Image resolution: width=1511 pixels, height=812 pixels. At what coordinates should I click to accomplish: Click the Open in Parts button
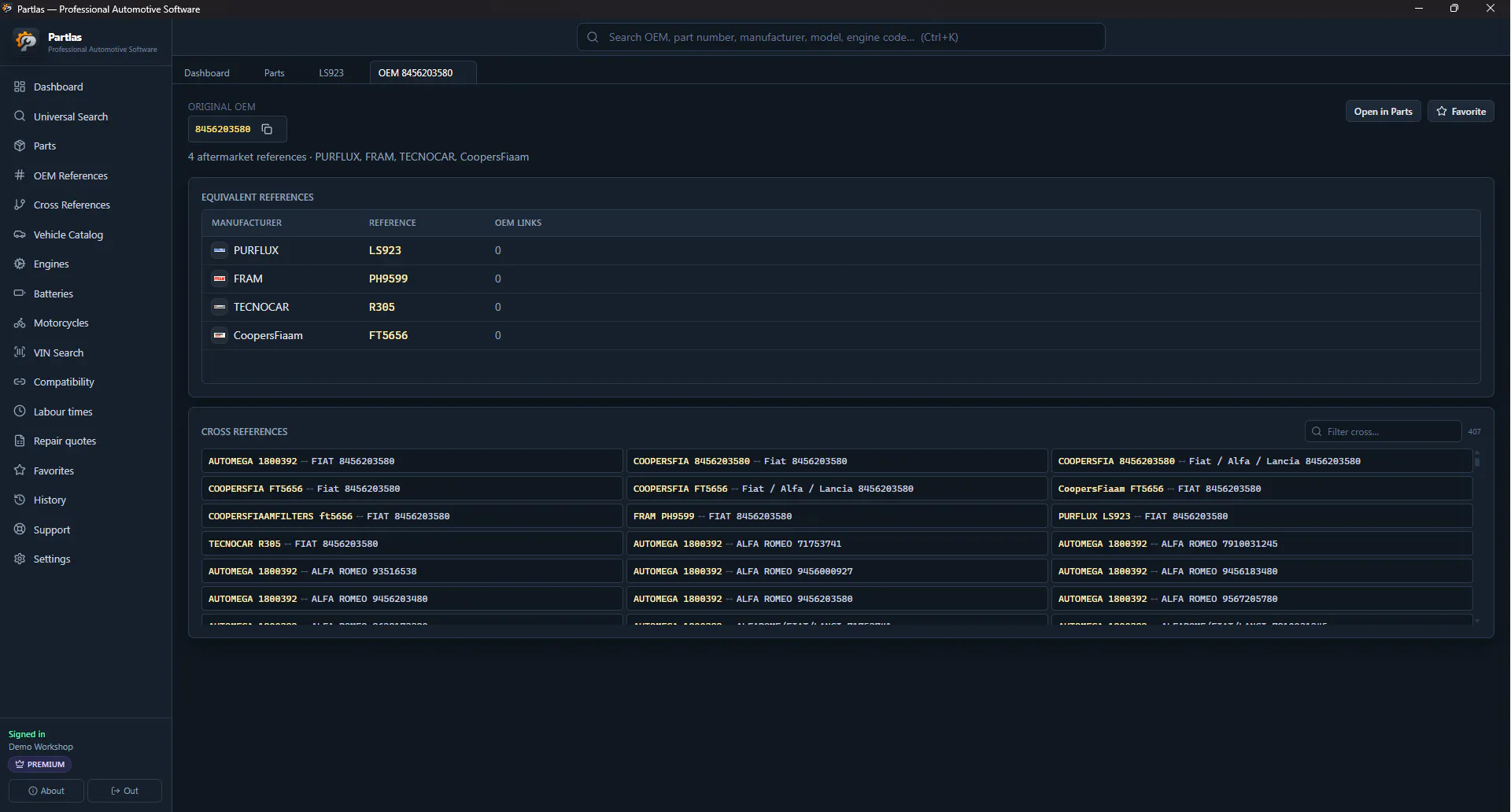1383,111
